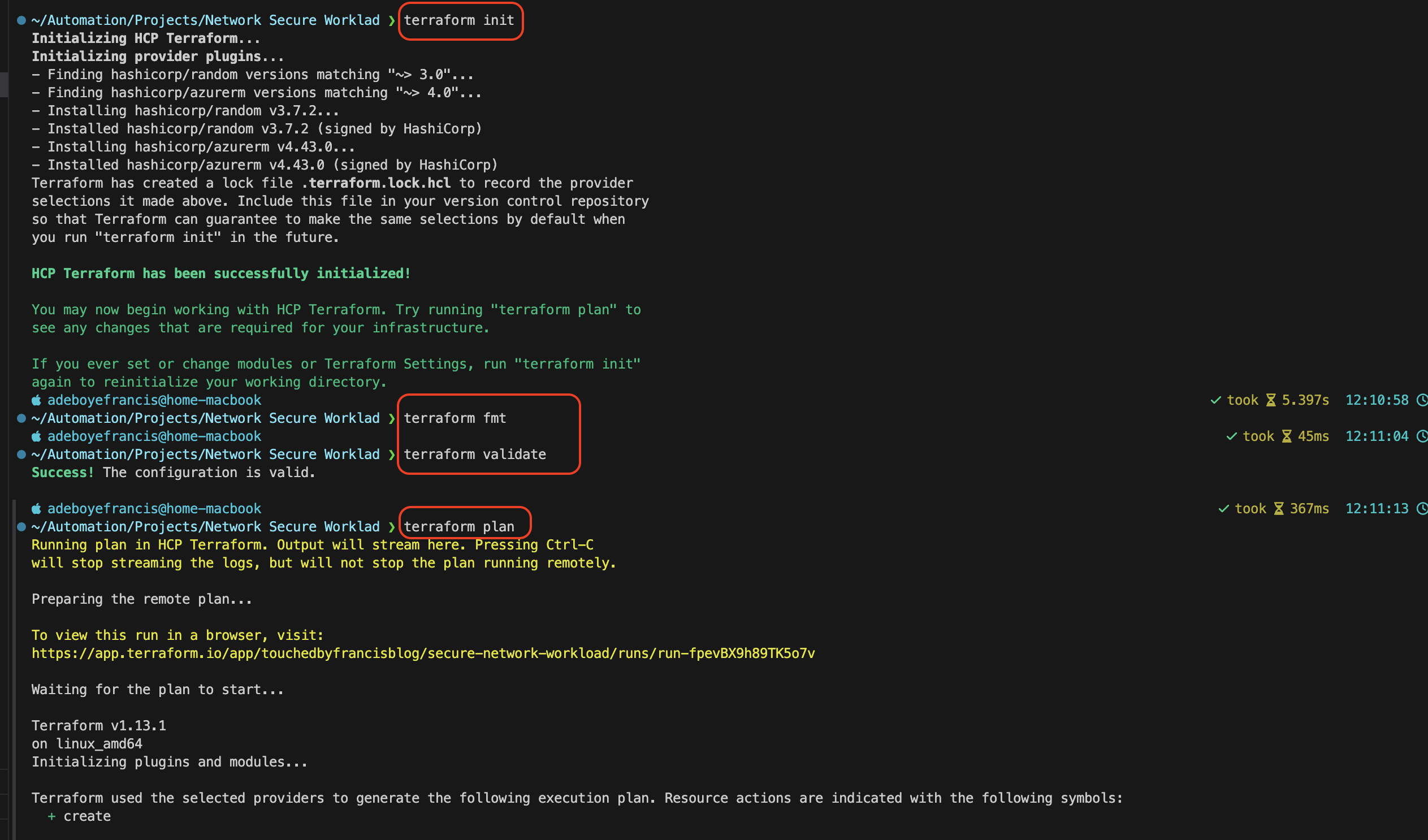Expand the terraform init command block dot

tap(21, 20)
